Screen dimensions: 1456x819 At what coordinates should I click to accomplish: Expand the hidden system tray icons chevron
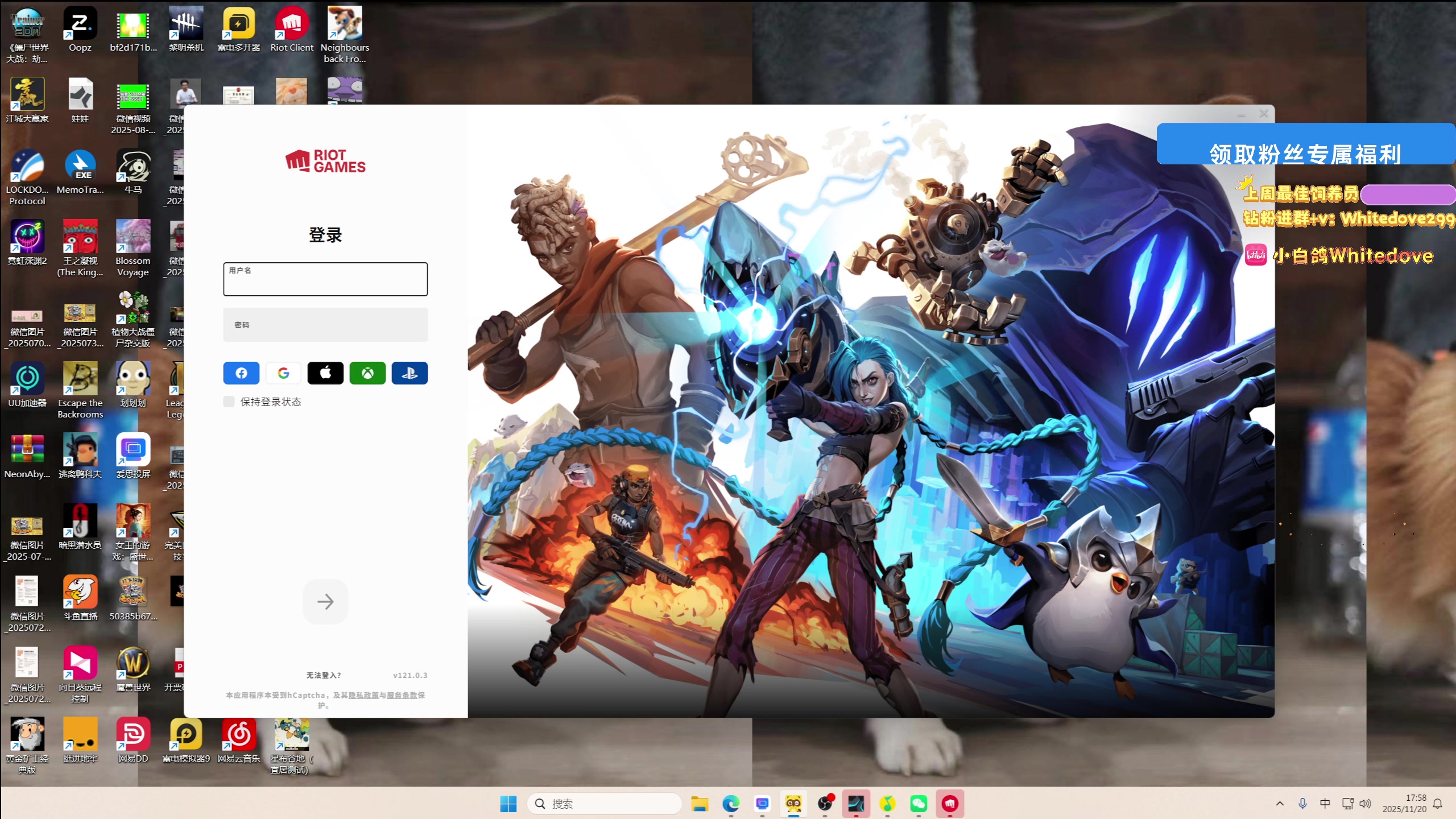tap(1280, 804)
